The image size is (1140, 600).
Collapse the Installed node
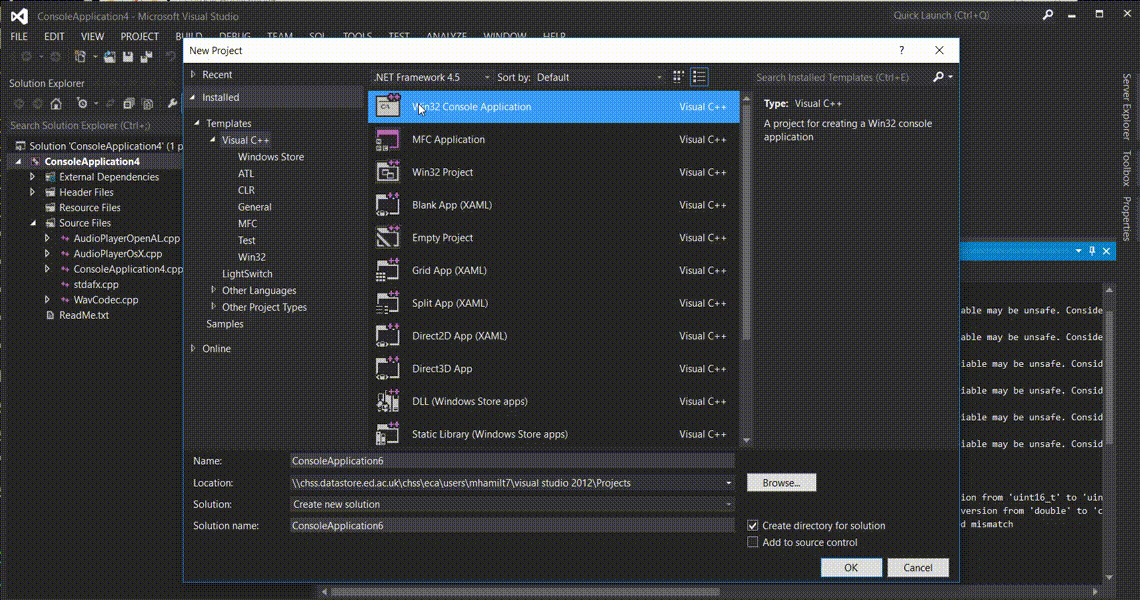[x=193, y=97]
